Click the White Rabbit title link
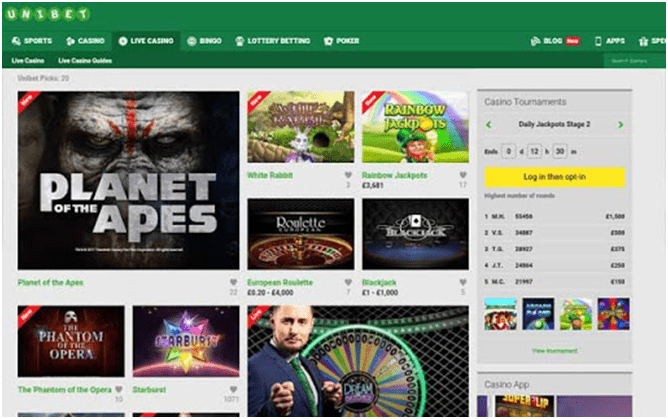Screen dimensions: 668x419 (x=270, y=175)
